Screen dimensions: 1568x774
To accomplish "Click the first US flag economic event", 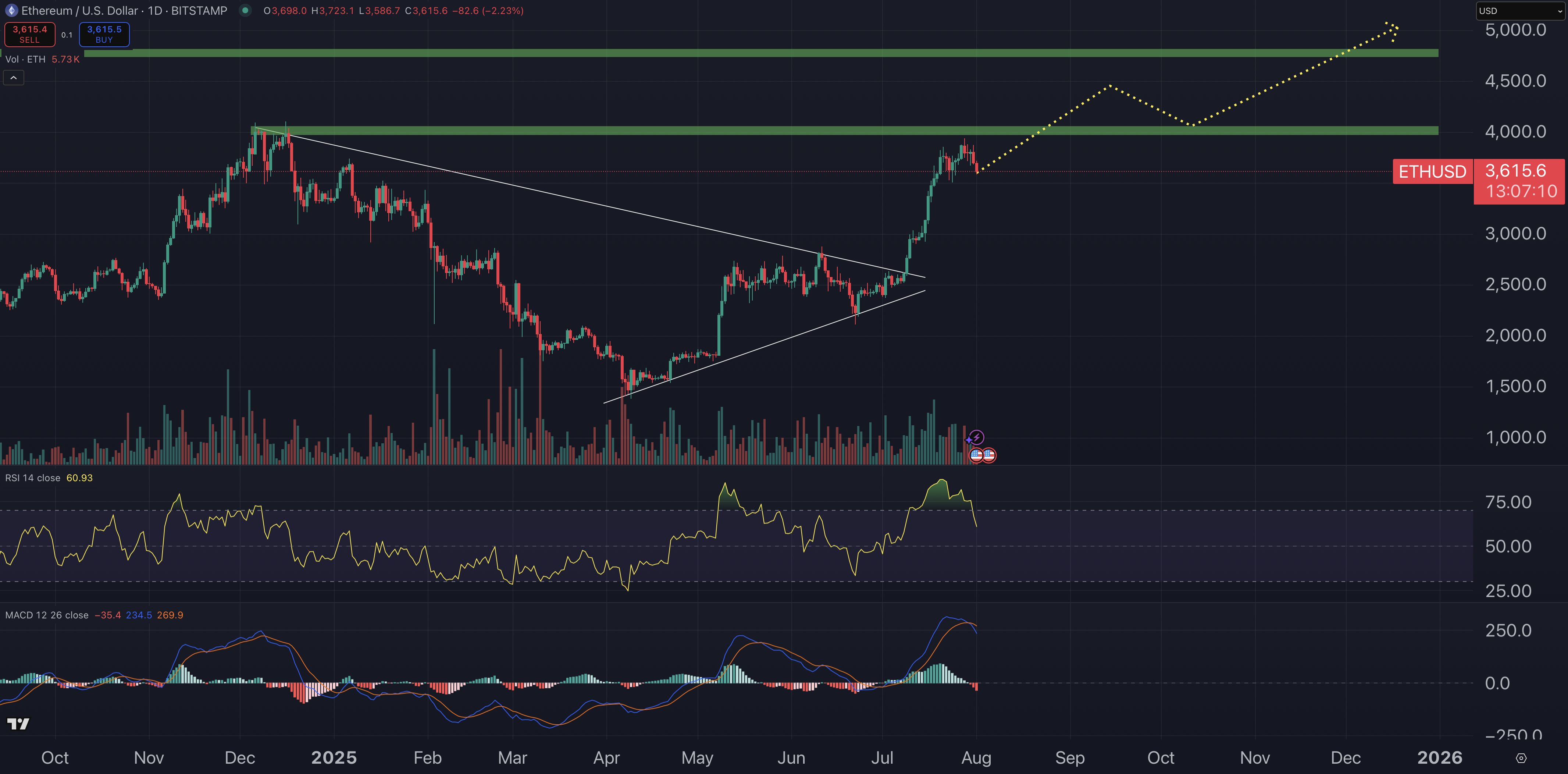I will point(976,455).
